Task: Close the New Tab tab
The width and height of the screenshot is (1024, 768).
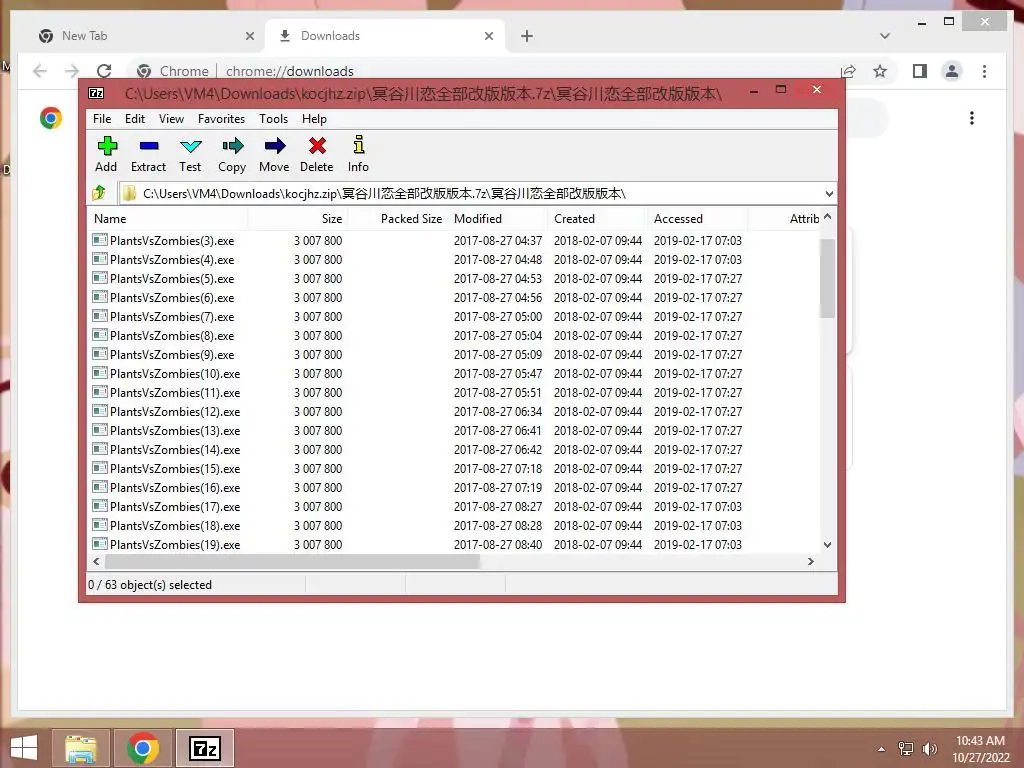Action: pos(250,36)
